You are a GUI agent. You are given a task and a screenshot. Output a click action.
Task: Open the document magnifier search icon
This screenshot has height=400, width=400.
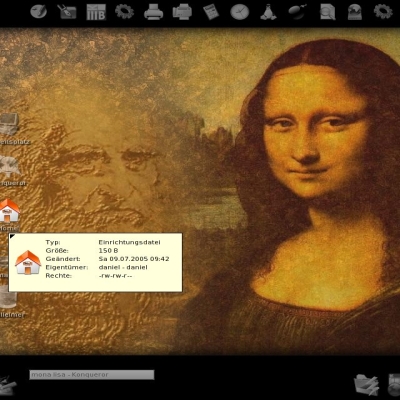327,12
